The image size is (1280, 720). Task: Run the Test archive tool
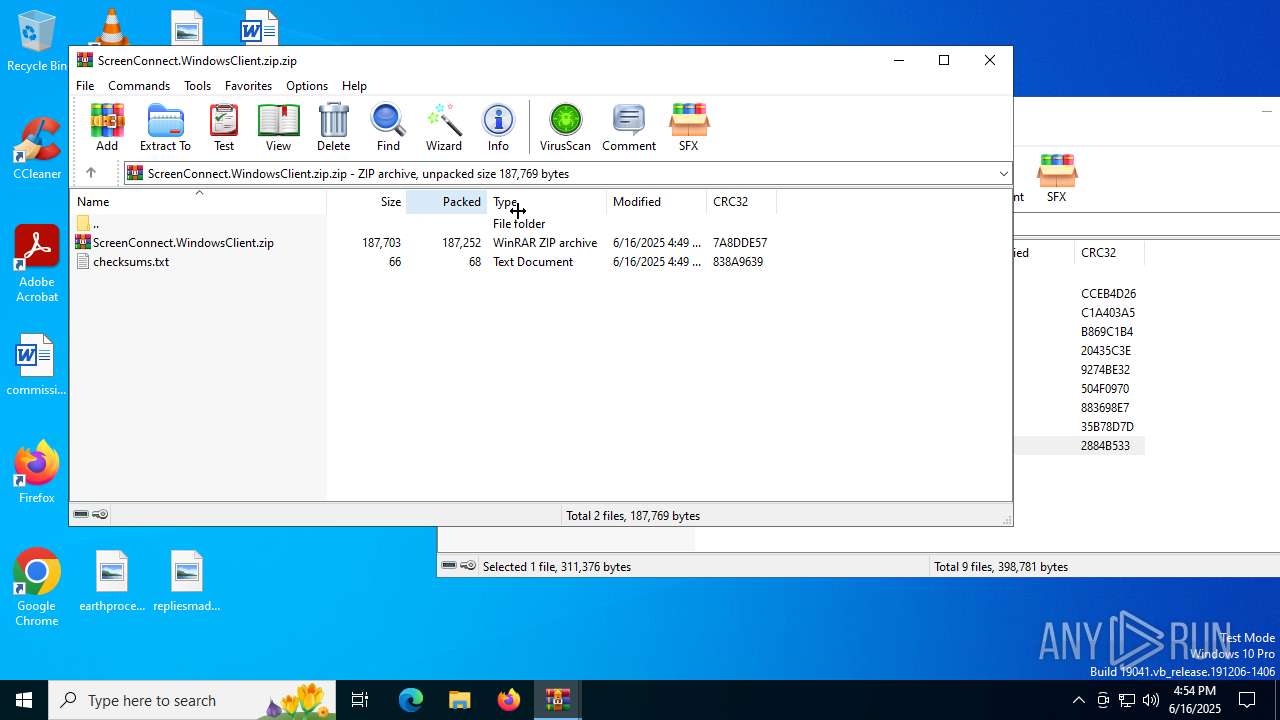[x=224, y=127]
